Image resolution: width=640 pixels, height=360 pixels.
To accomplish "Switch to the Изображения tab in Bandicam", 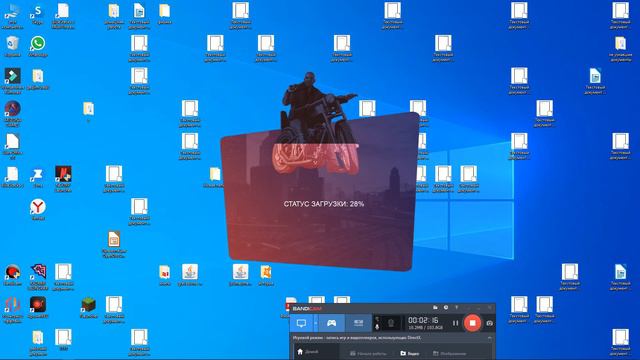I will coord(449,353).
